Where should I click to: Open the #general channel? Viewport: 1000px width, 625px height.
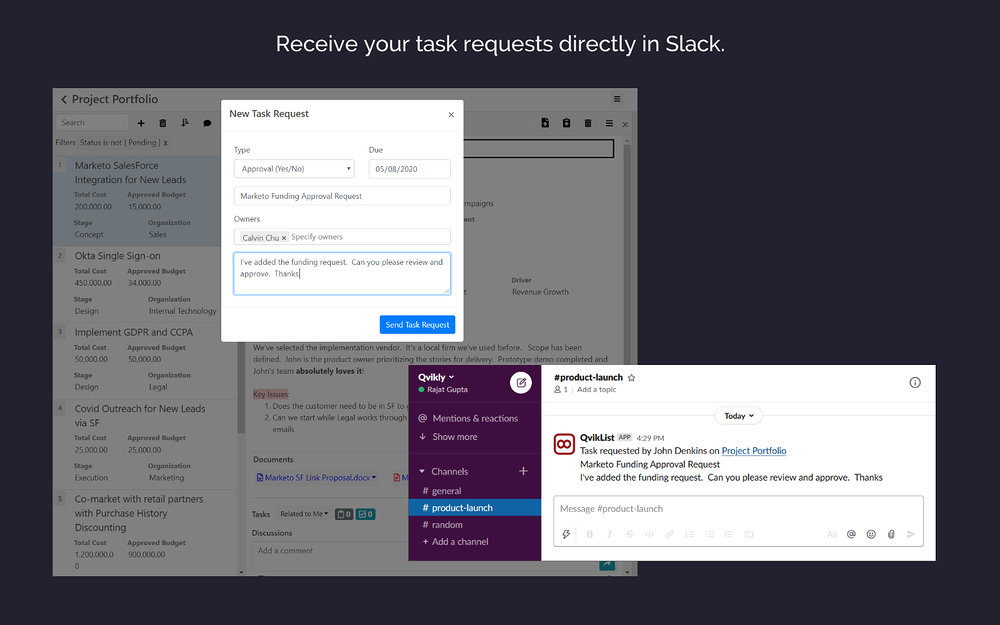tap(442, 491)
